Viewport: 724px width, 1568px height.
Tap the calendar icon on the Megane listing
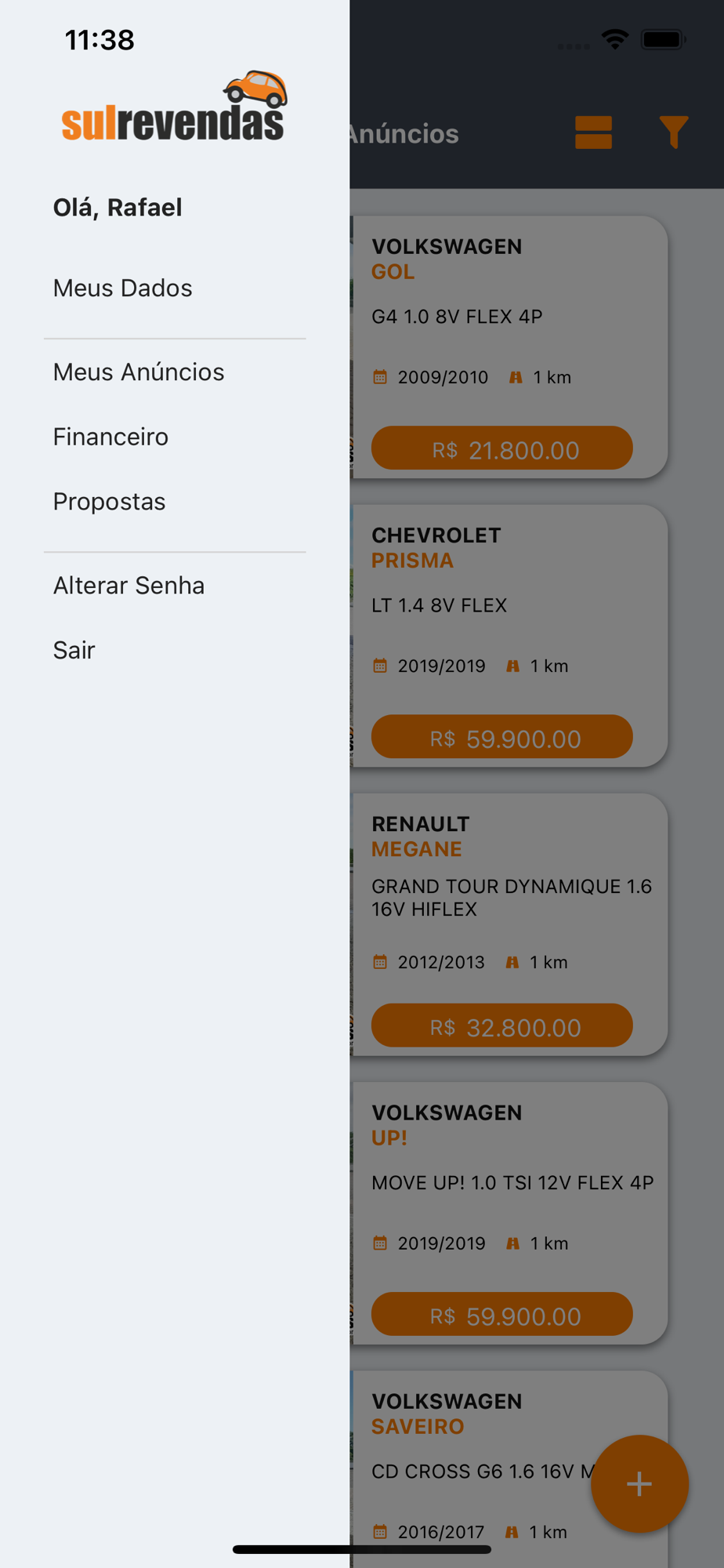380,962
